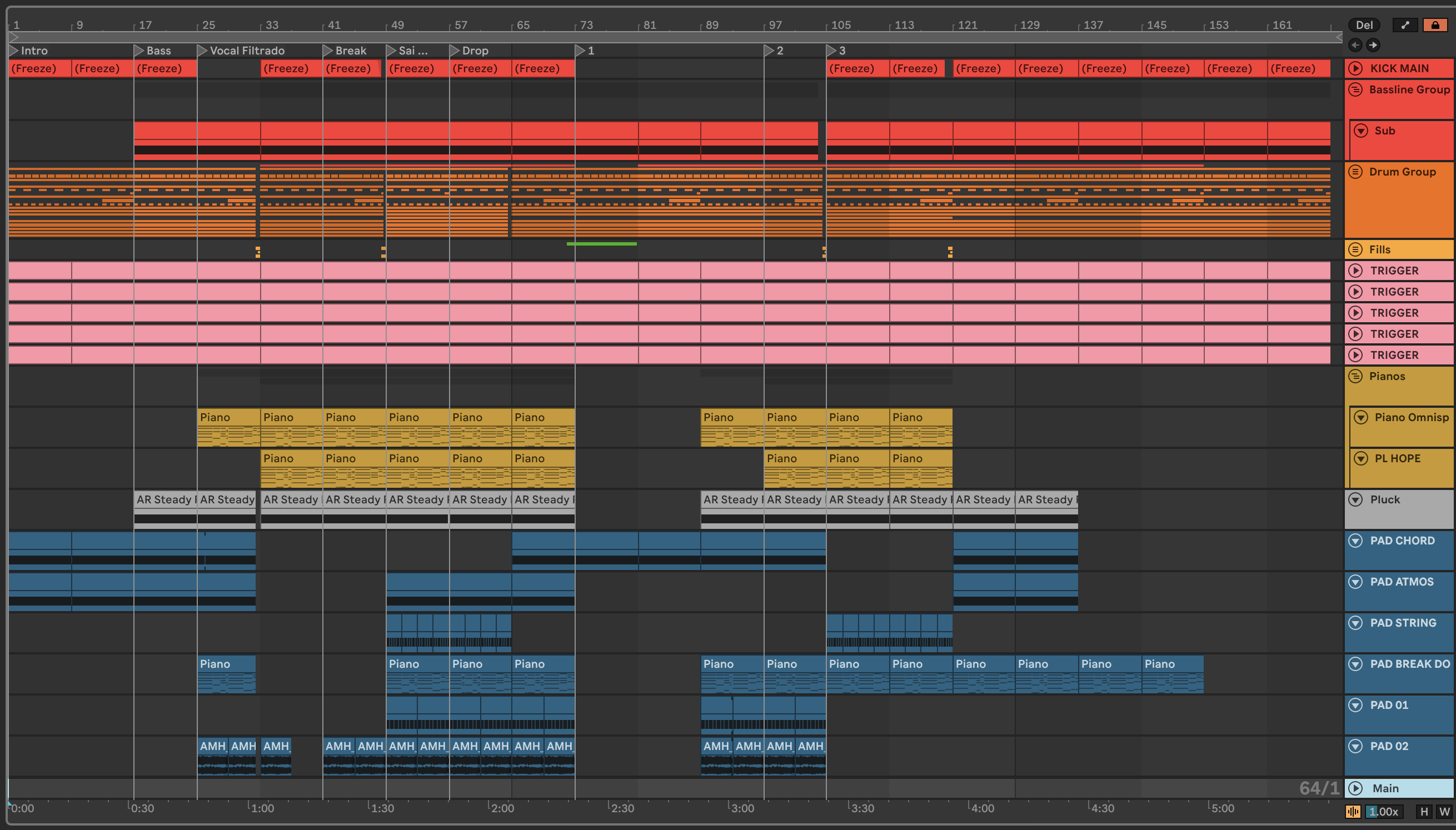Image resolution: width=1456 pixels, height=830 pixels.
Task: Toggle the automation mode button
Action: 1405,25
